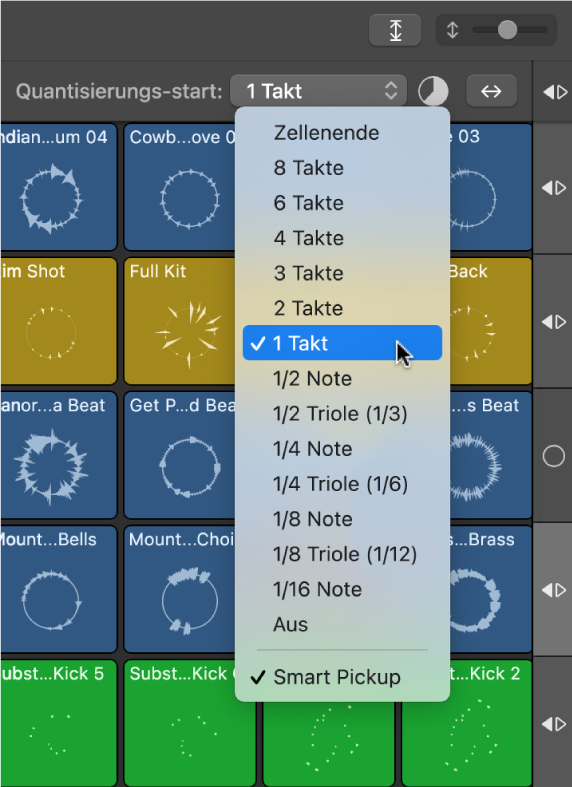Click the circle stop icon in Beat row

(553, 456)
